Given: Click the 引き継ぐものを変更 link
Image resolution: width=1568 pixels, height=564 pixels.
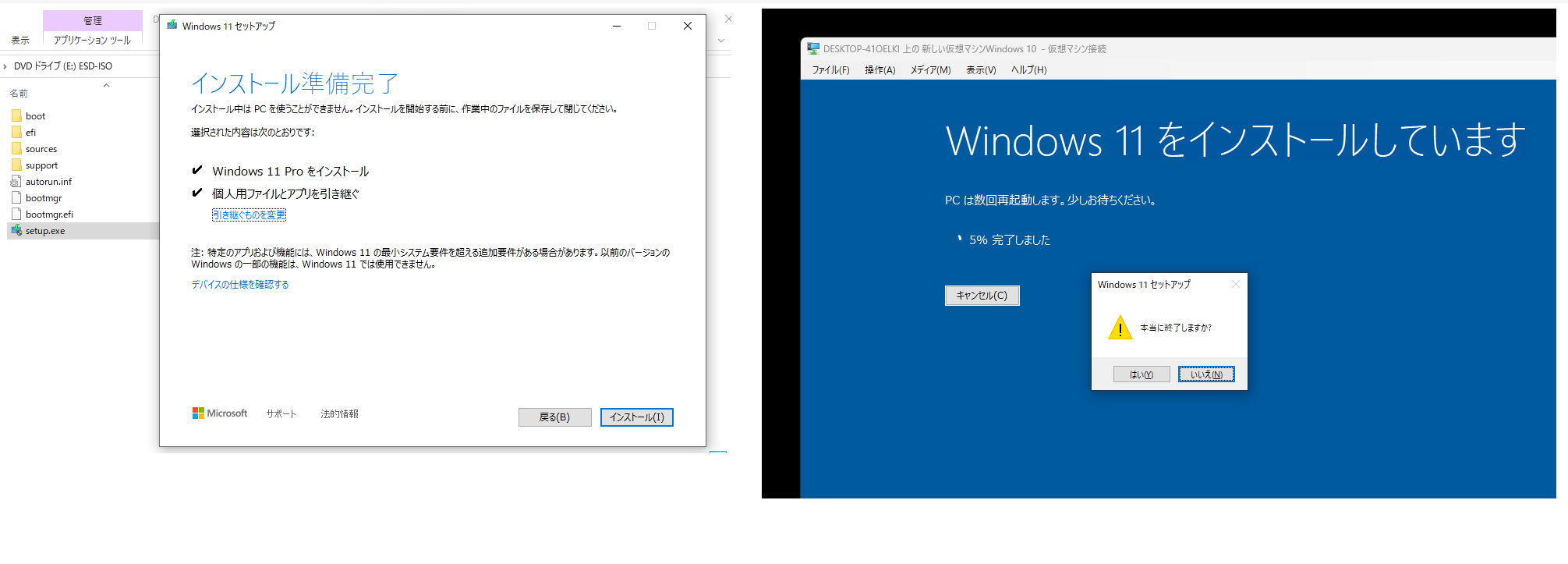Looking at the screenshot, I should 249,215.
